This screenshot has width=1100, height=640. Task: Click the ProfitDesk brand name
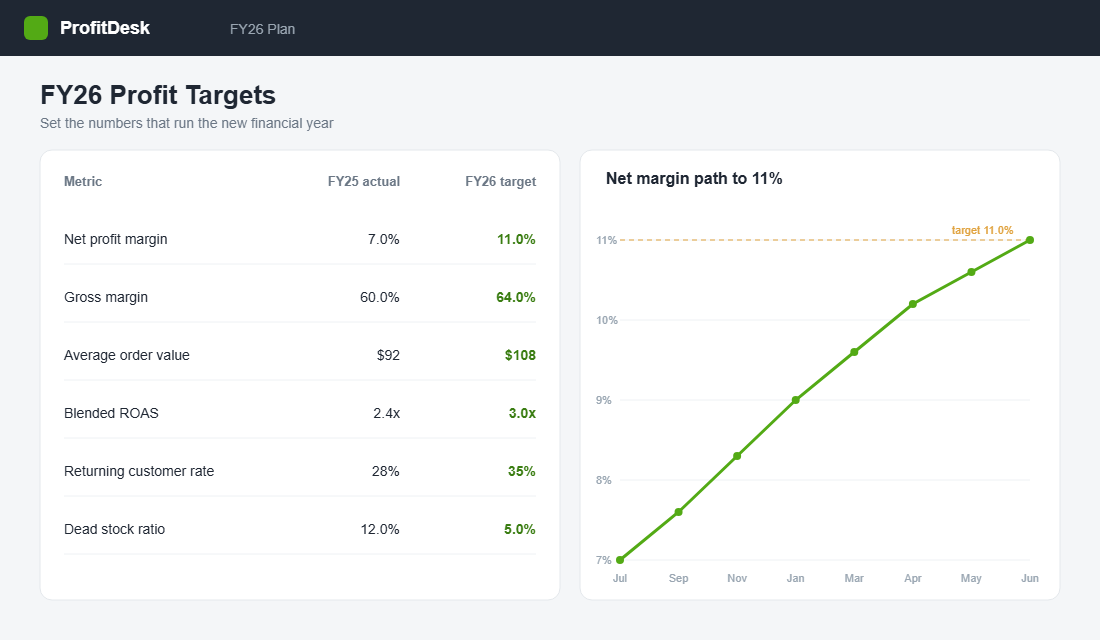(105, 28)
